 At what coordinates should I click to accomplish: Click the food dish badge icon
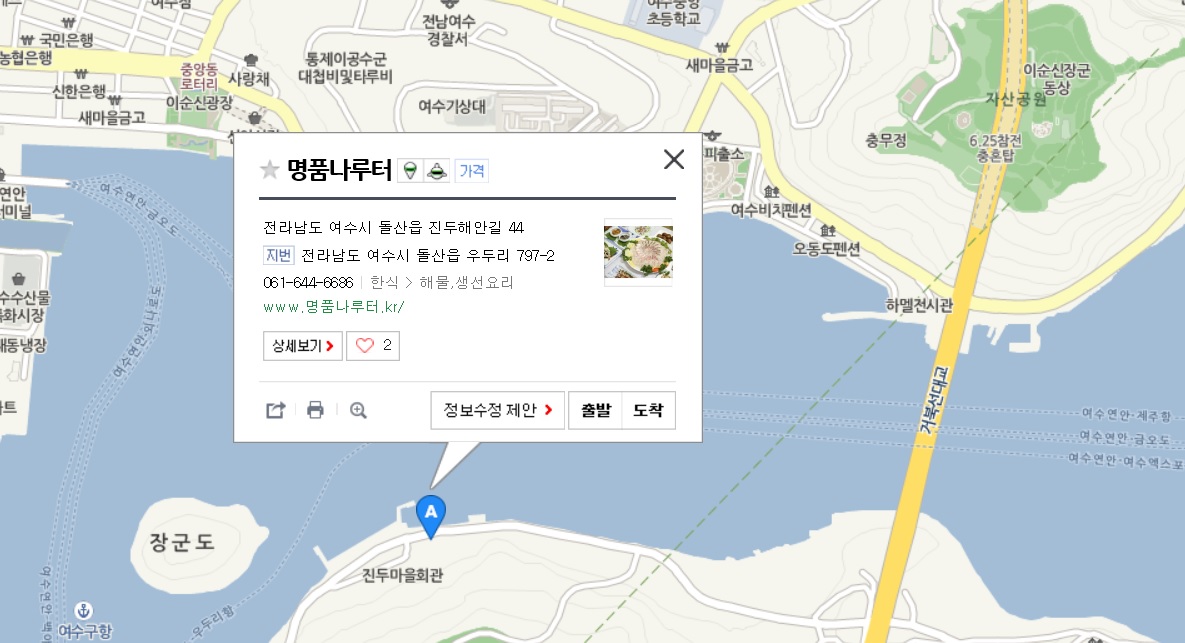(436, 171)
